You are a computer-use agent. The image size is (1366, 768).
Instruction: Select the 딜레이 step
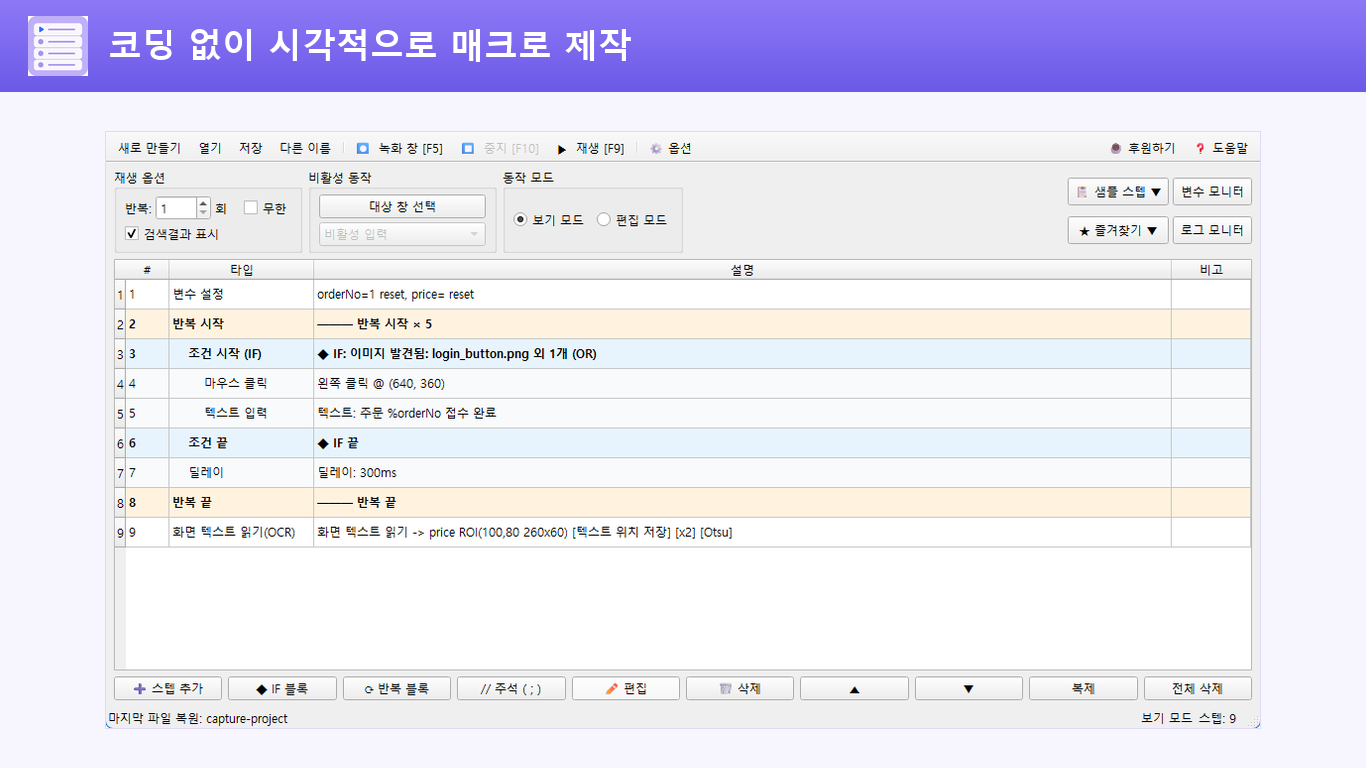tap(683, 473)
